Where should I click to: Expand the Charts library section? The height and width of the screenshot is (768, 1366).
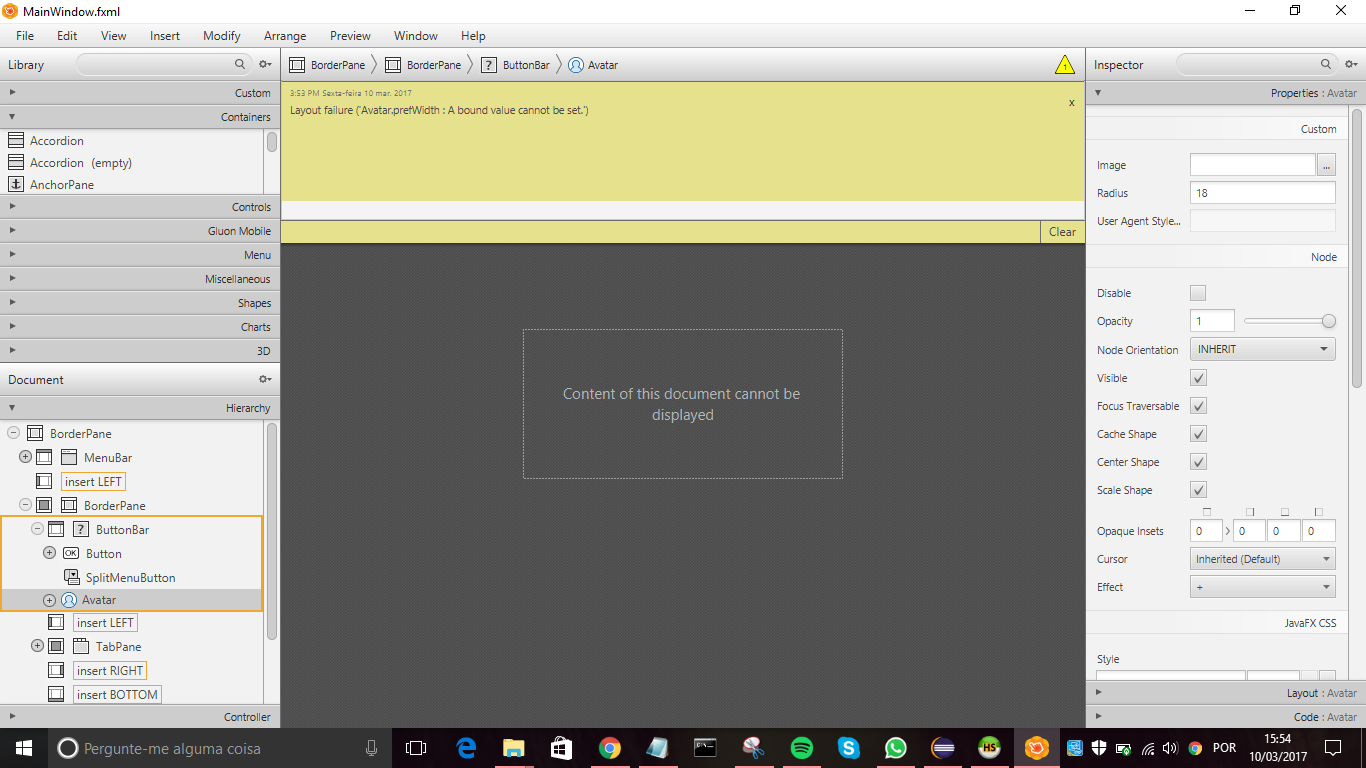(138, 327)
